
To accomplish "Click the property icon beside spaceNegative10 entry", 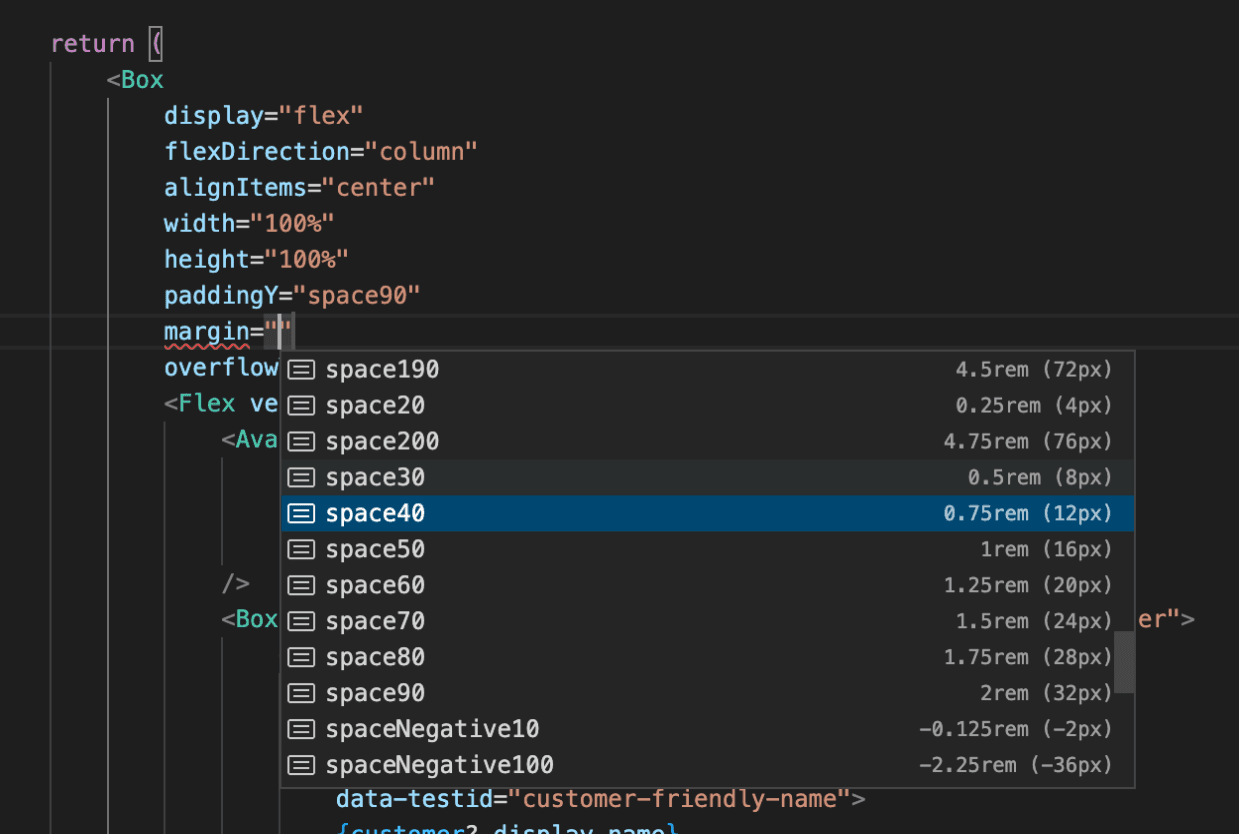I will pos(301,729).
